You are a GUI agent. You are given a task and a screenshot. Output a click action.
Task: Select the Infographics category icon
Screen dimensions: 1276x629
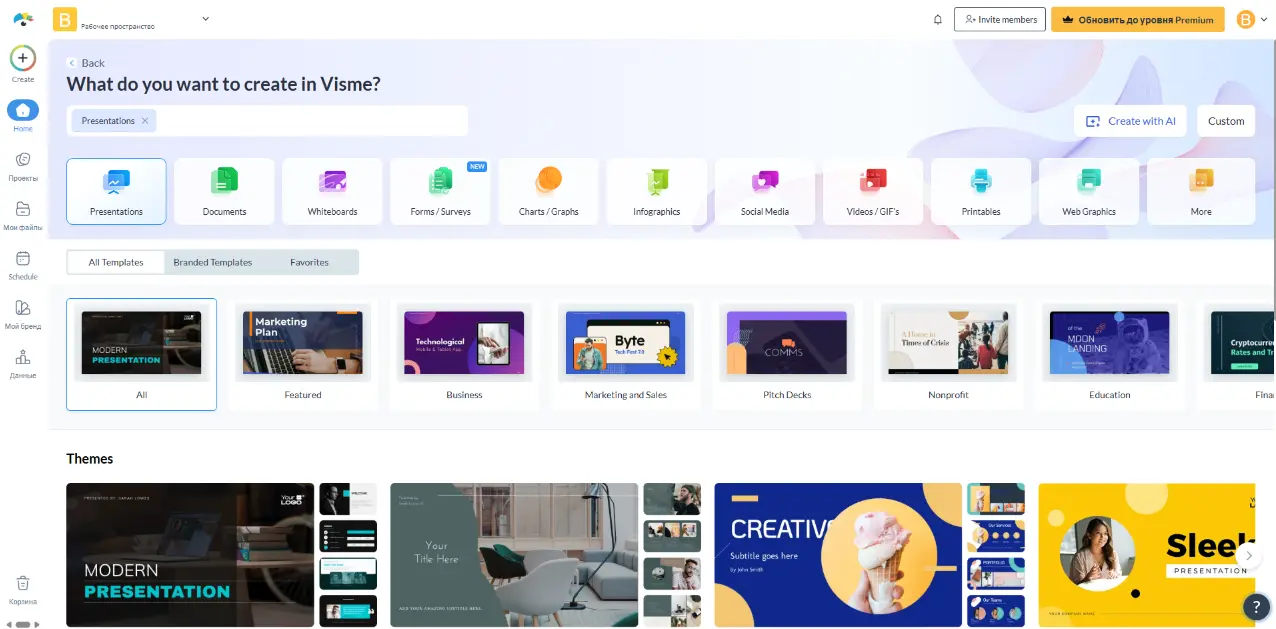click(x=656, y=185)
